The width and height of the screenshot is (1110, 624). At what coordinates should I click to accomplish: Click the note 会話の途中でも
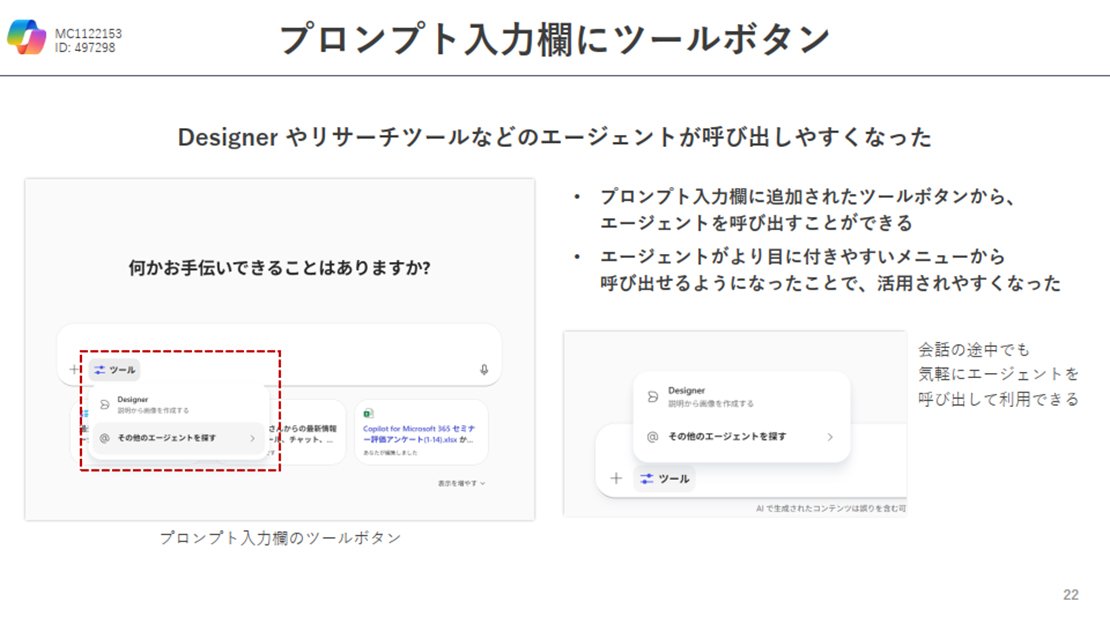974,349
